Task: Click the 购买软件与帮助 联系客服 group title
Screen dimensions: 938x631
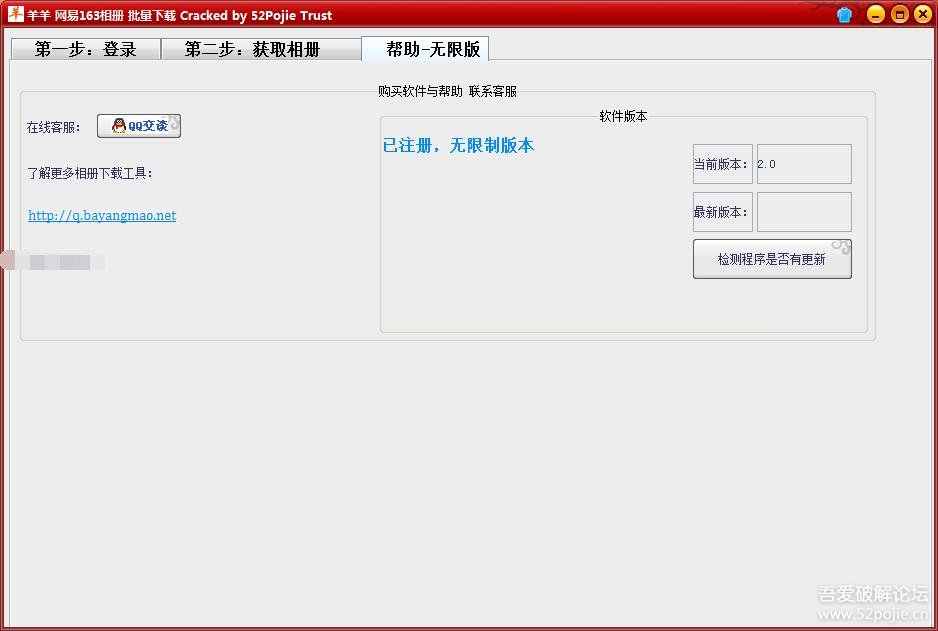Action: coord(447,92)
